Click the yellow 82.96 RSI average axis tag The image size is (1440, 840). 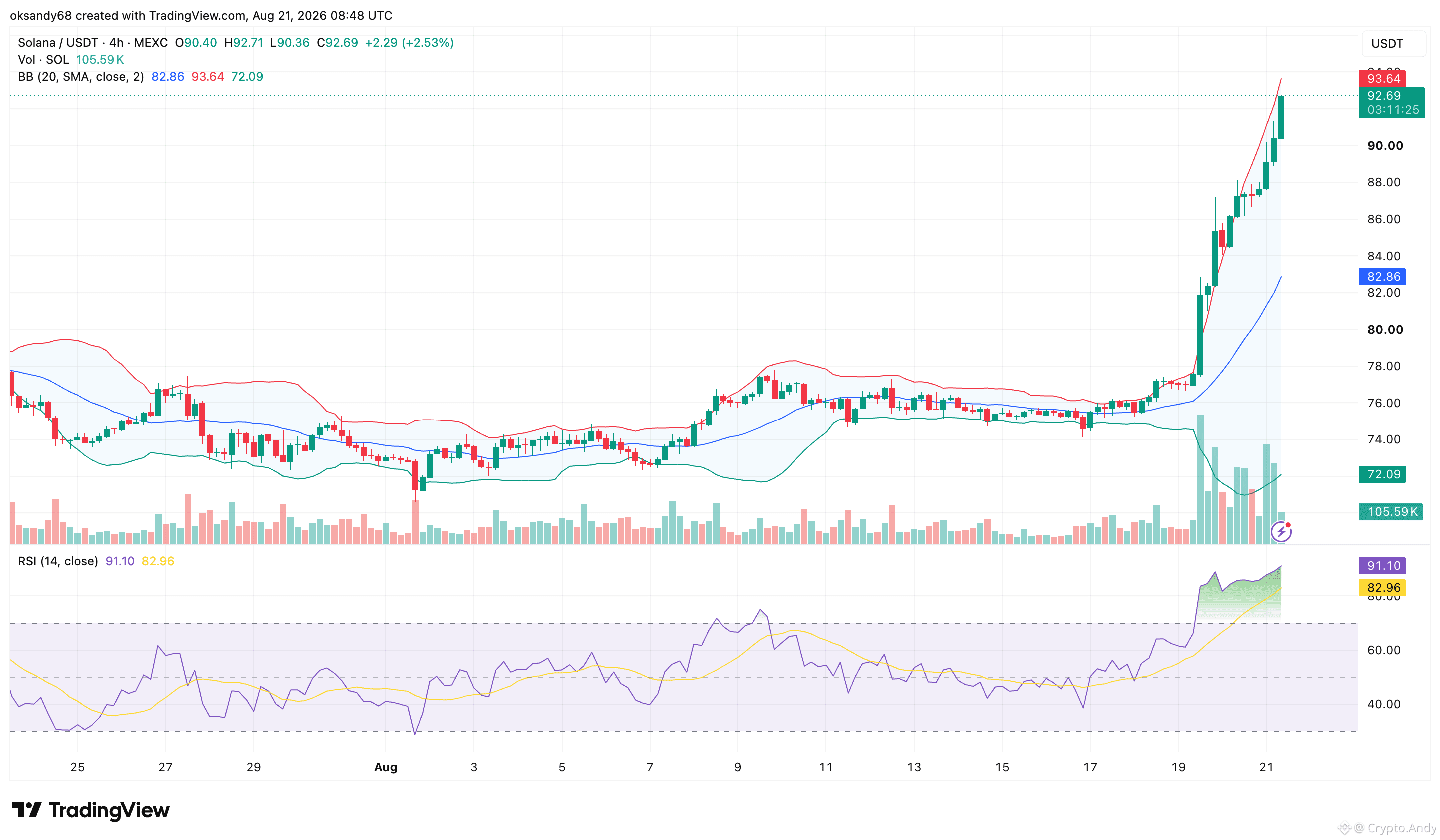pos(1383,588)
